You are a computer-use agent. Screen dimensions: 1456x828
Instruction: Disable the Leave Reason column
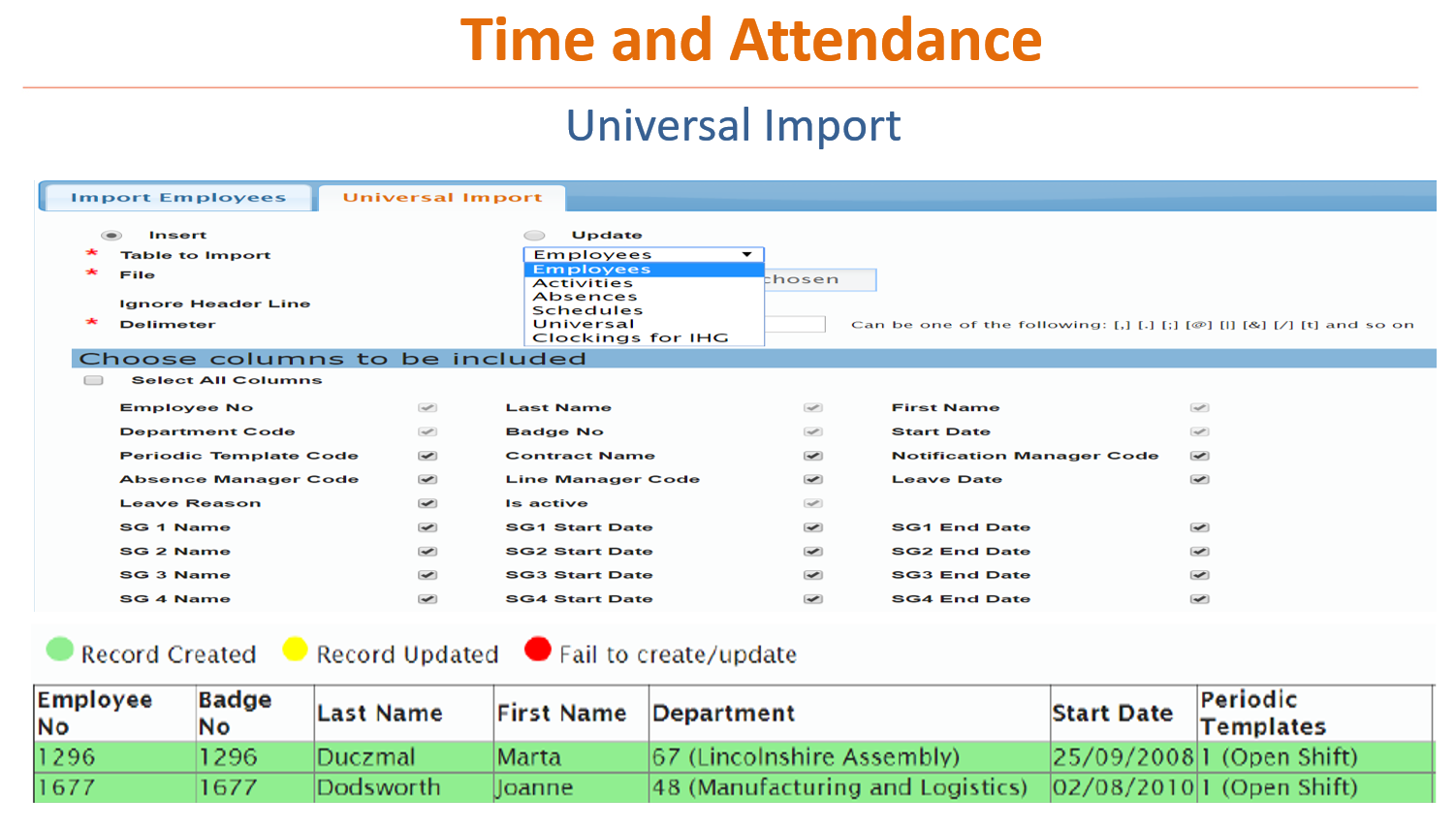[x=427, y=502]
